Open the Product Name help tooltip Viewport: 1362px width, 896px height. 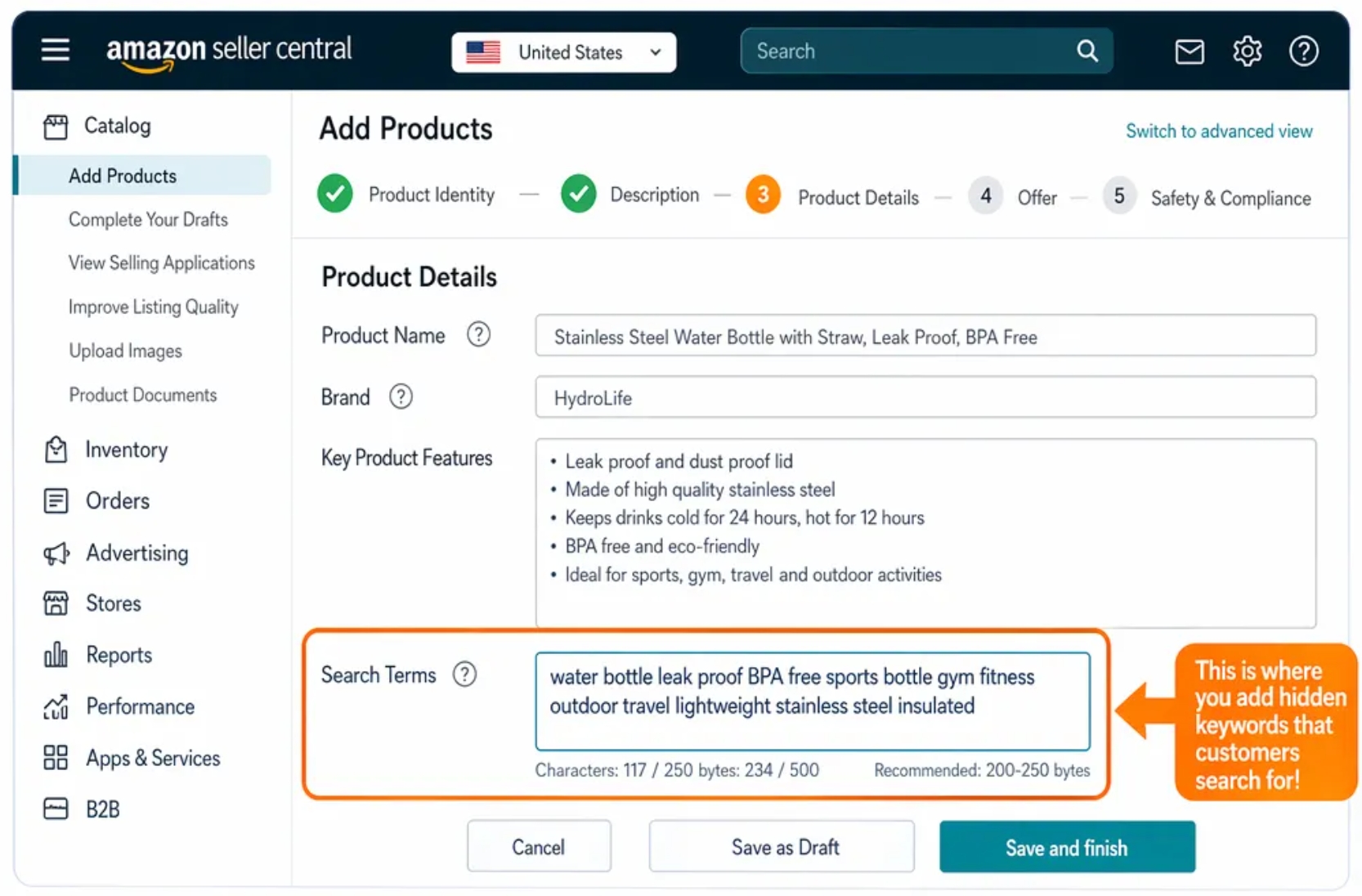pos(478,334)
